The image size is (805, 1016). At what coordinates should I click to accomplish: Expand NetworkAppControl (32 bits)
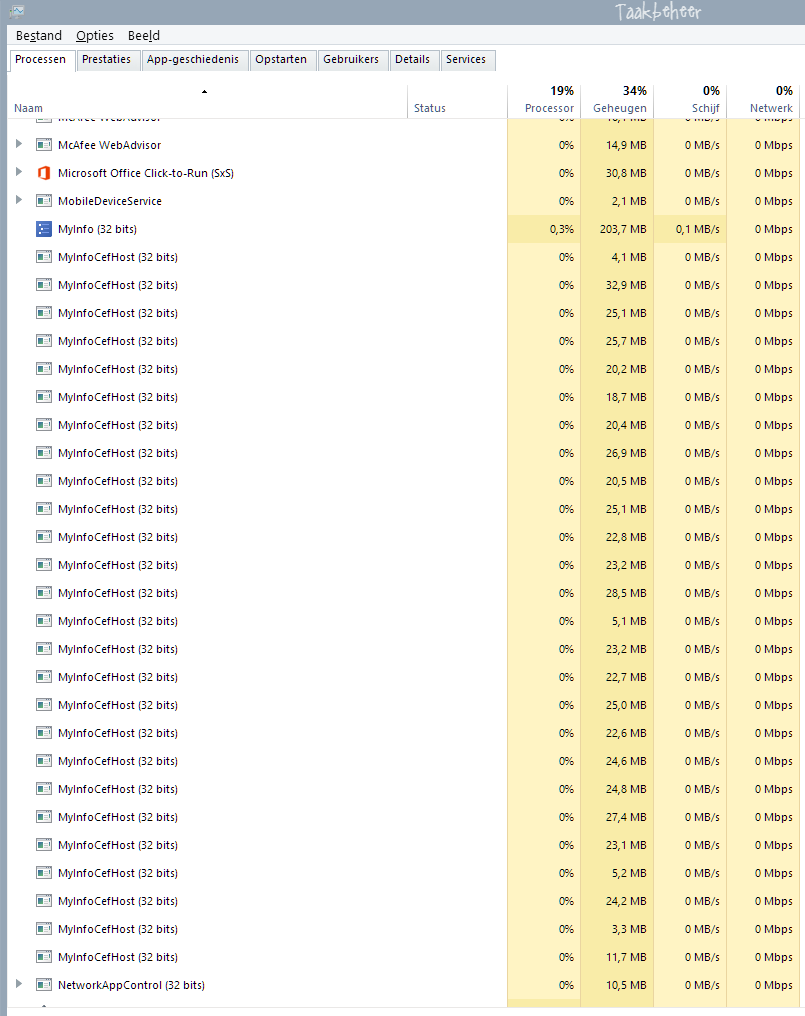[18, 984]
